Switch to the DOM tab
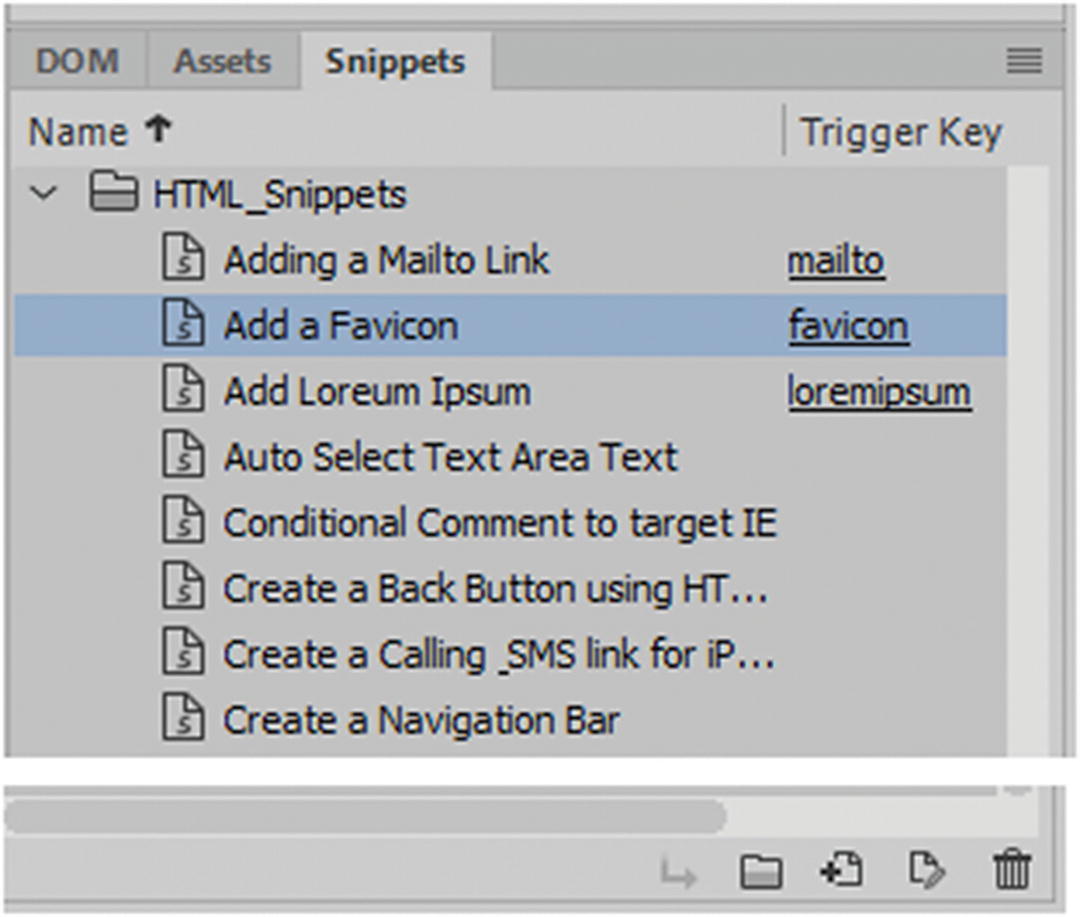The height and width of the screenshot is (917, 1080). pyautogui.click(x=76, y=62)
